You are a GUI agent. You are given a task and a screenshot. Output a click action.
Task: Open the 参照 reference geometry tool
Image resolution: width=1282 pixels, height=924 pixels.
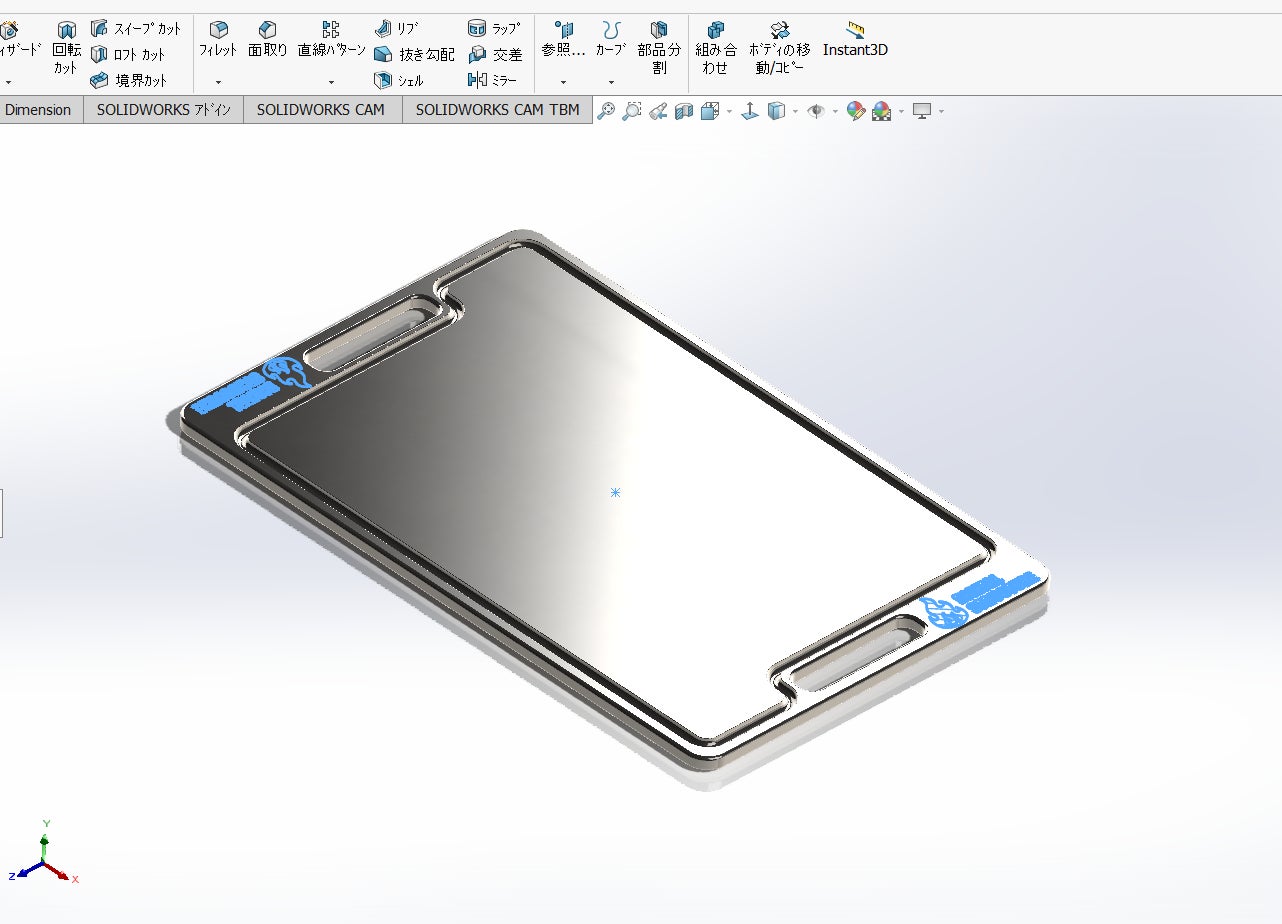point(563,40)
